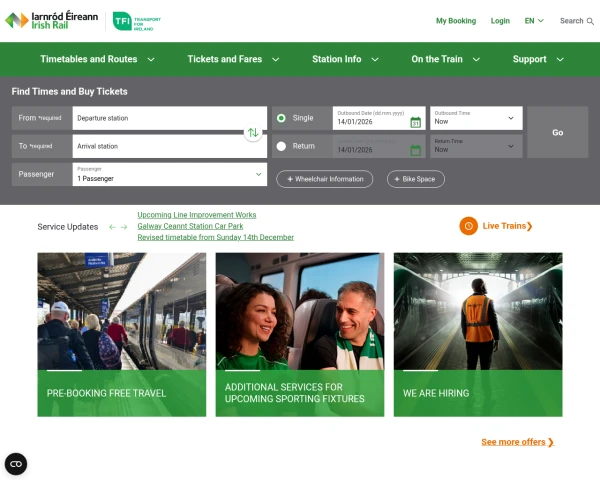
Task: Open Pre-Booking Free Travel card
Action: tap(122, 335)
